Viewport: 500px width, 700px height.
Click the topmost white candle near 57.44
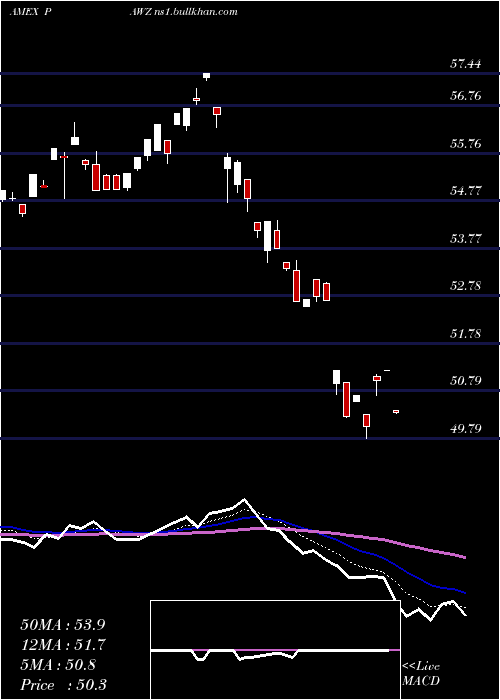(x=206, y=76)
